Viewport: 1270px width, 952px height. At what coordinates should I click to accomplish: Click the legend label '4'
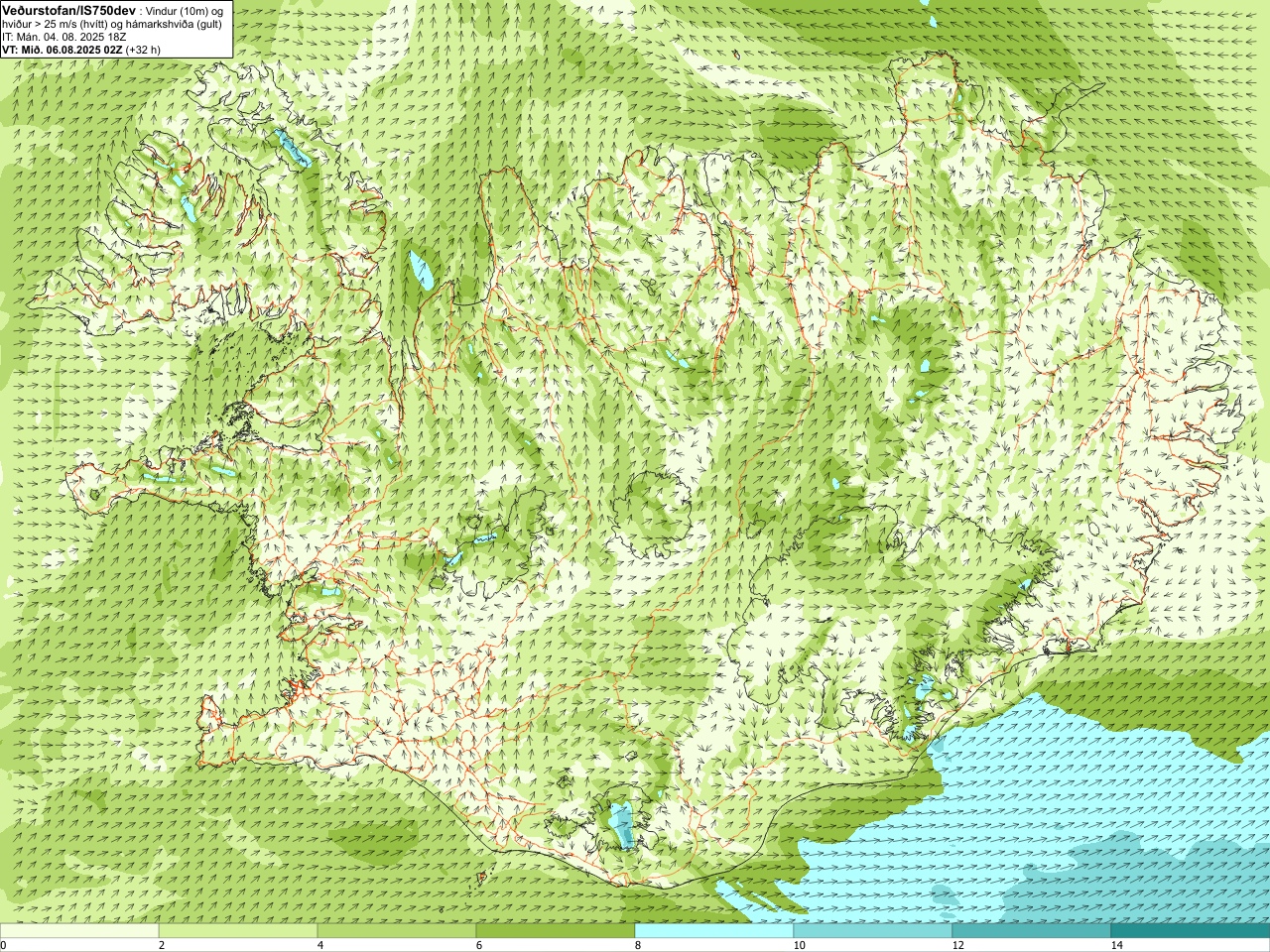click(x=320, y=945)
